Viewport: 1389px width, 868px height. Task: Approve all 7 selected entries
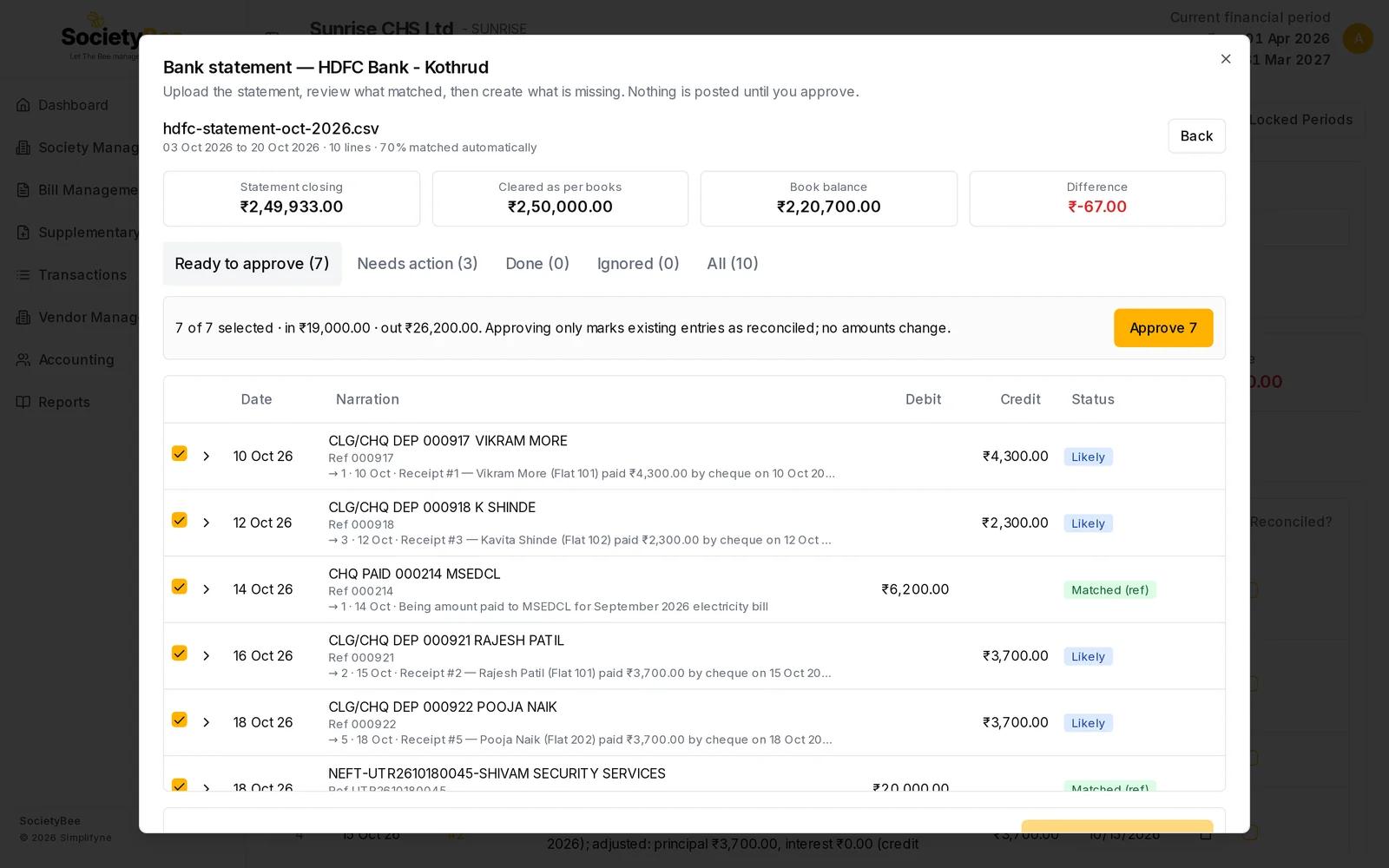click(1163, 328)
